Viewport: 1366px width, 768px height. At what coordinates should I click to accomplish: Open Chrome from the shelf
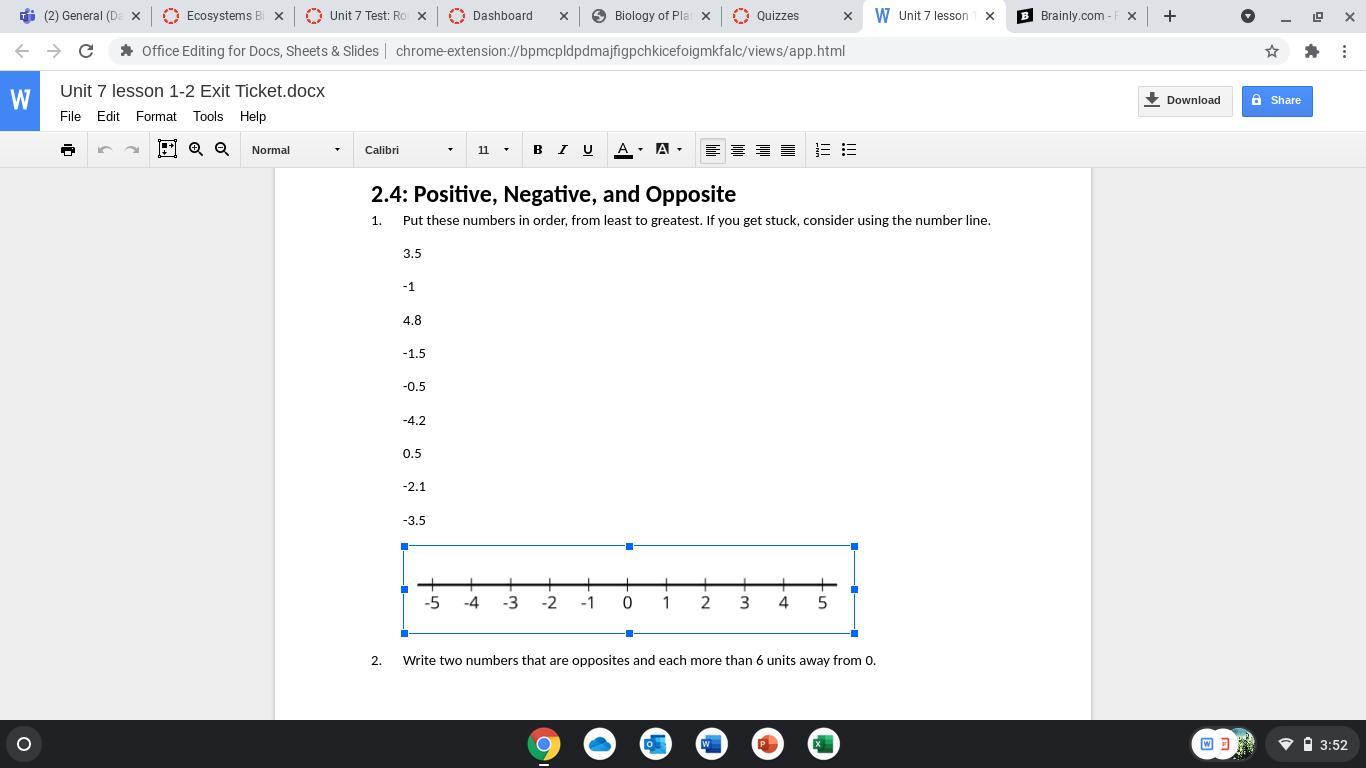pyautogui.click(x=544, y=744)
